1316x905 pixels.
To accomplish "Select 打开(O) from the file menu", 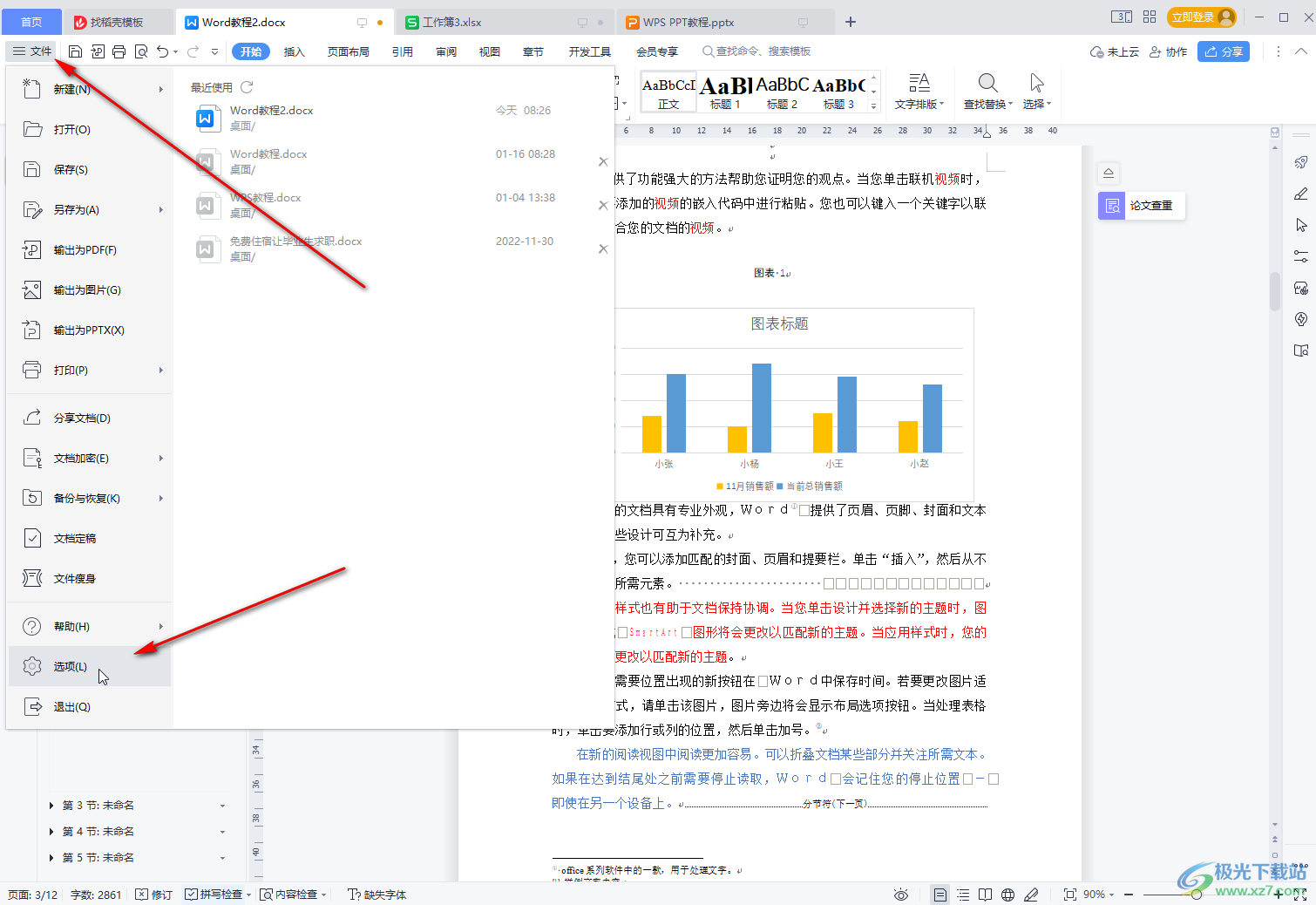I will tap(89, 129).
